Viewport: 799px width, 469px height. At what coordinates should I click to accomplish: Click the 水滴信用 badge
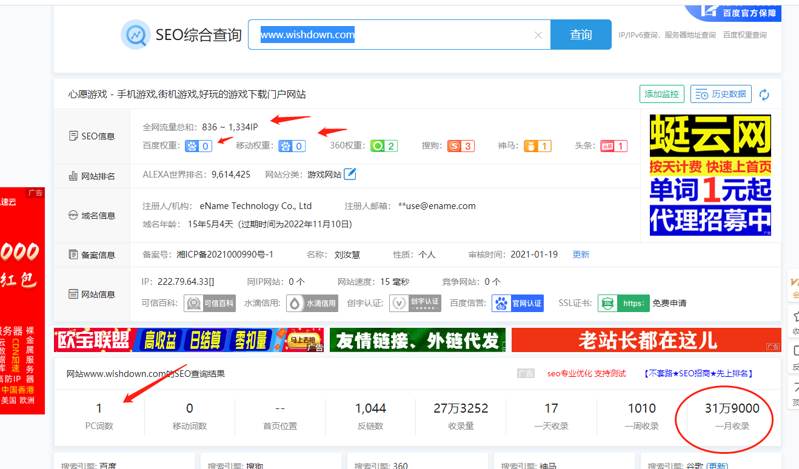311,303
